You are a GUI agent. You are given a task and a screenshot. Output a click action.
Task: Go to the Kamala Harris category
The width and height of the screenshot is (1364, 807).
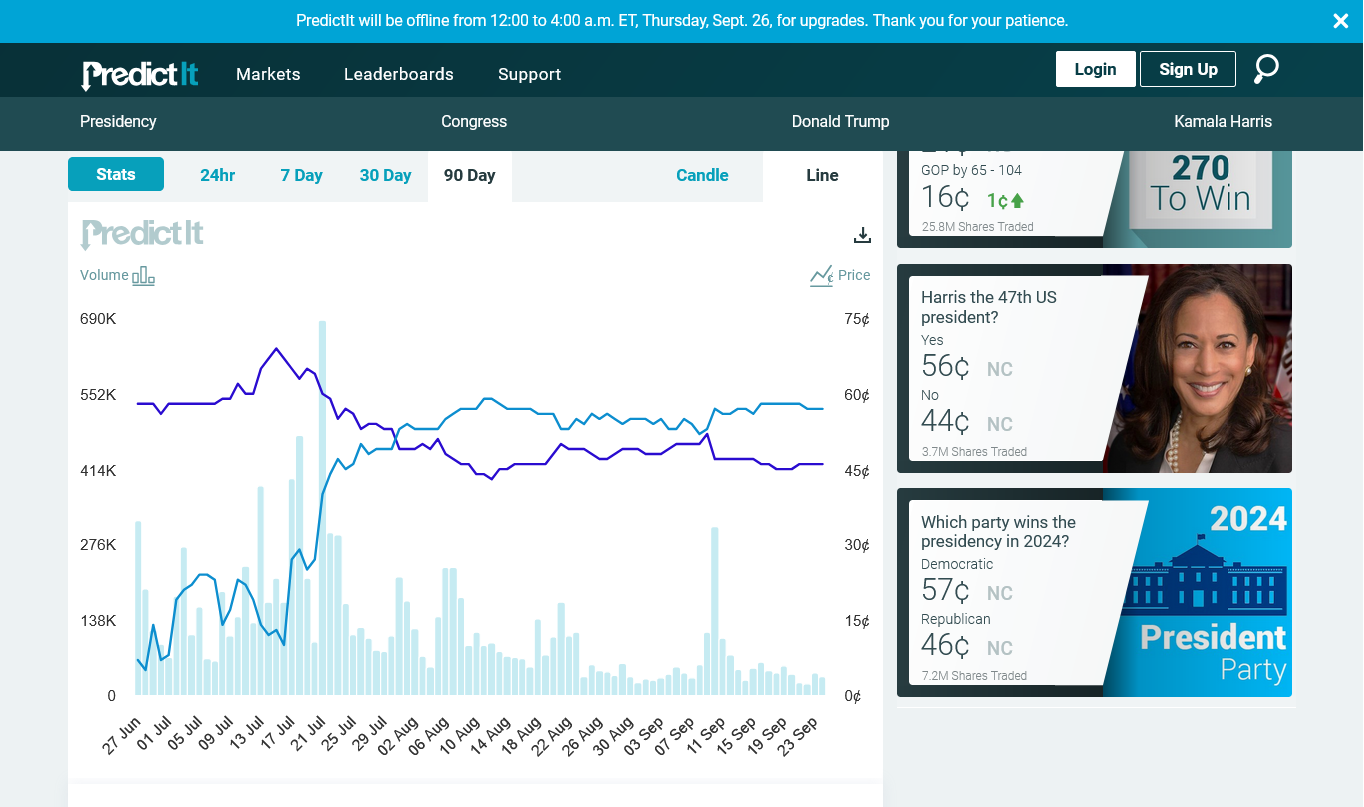pos(1223,121)
